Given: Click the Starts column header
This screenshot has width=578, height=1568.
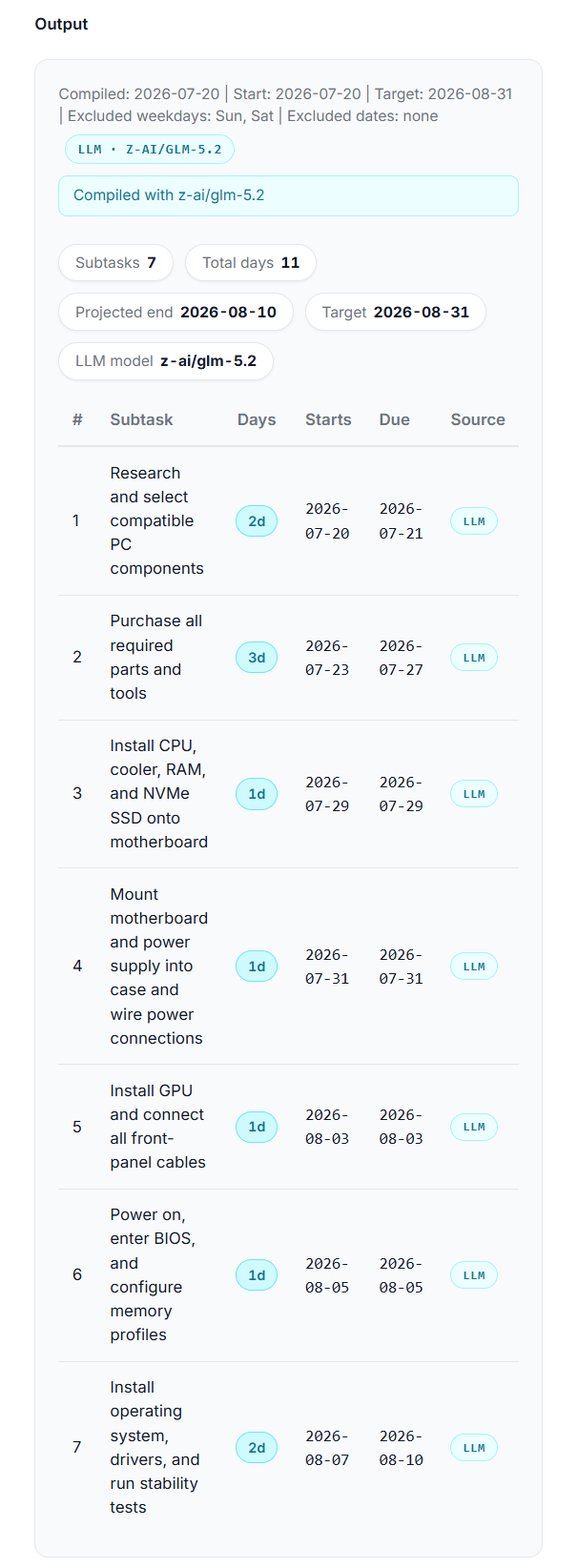Looking at the screenshot, I should [328, 419].
